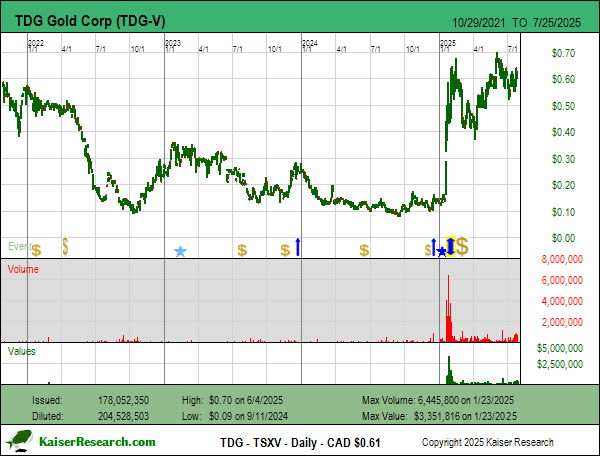
Task: Click the red Volume panel label
Action: [x=23, y=269]
